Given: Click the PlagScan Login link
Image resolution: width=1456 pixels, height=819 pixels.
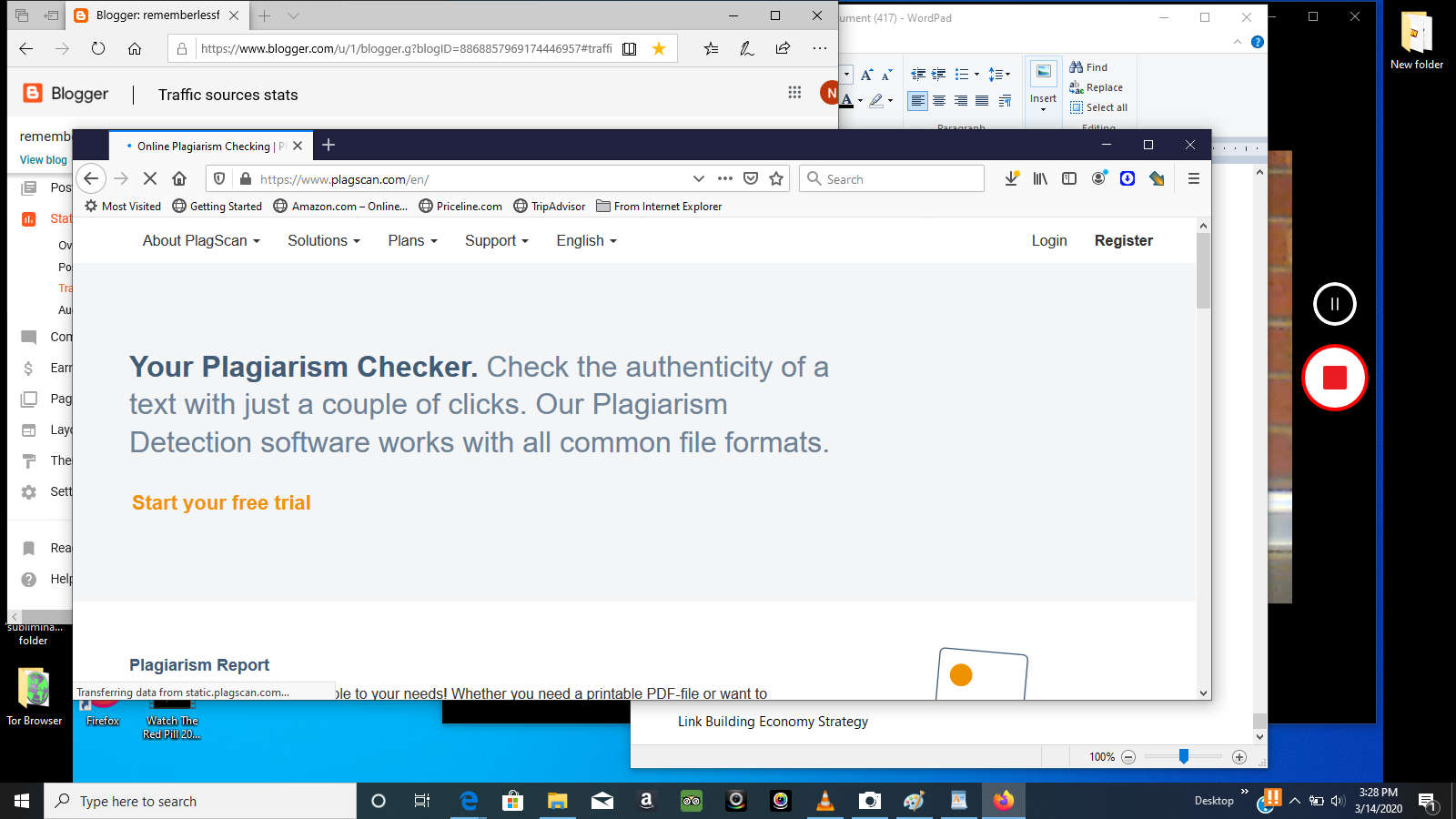Looking at the screenshot, I should click(x=1049, y=240).
